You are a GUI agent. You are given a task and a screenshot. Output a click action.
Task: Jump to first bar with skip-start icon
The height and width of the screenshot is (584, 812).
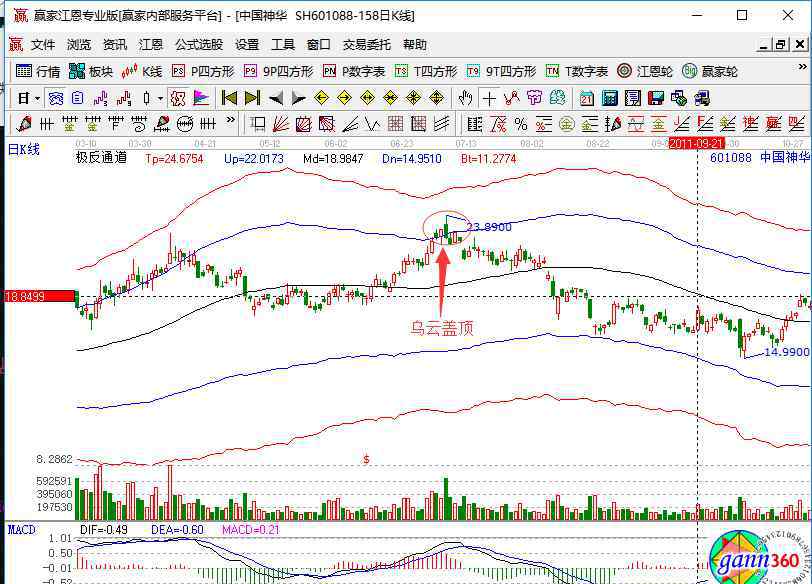(x=229, y=98)
